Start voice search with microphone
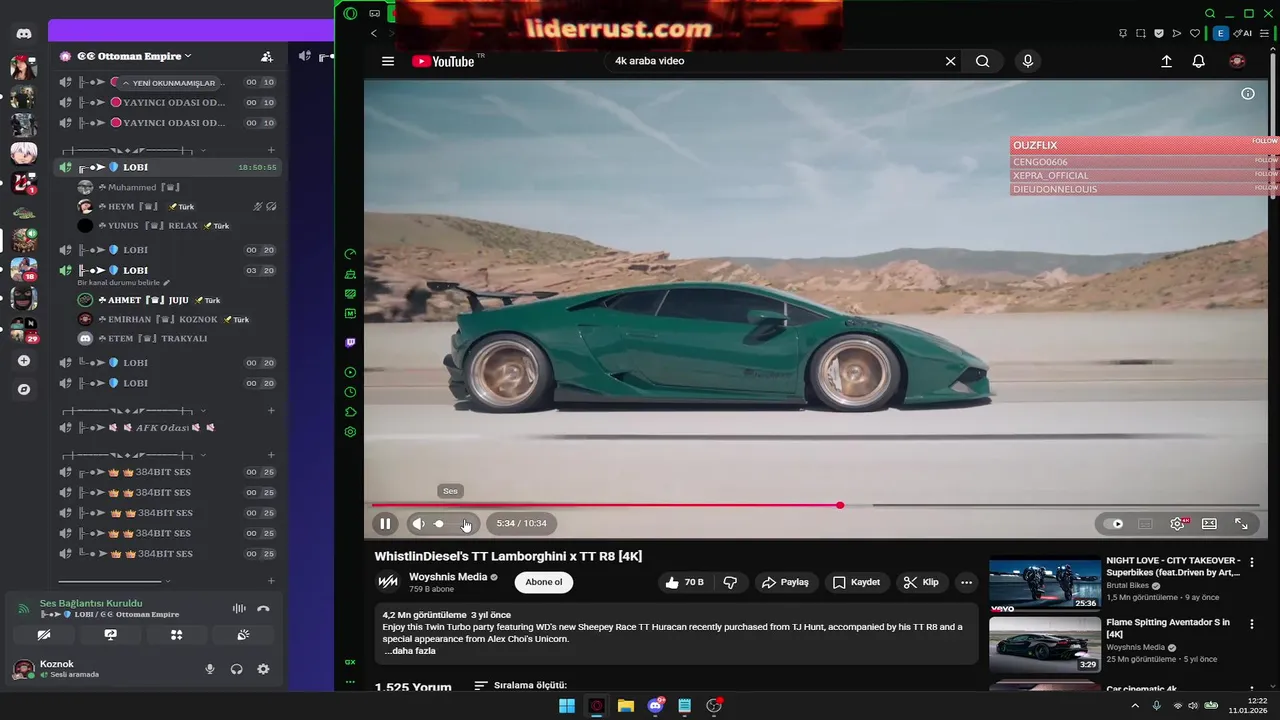The image size is (1280, 720). point(1027,61)
